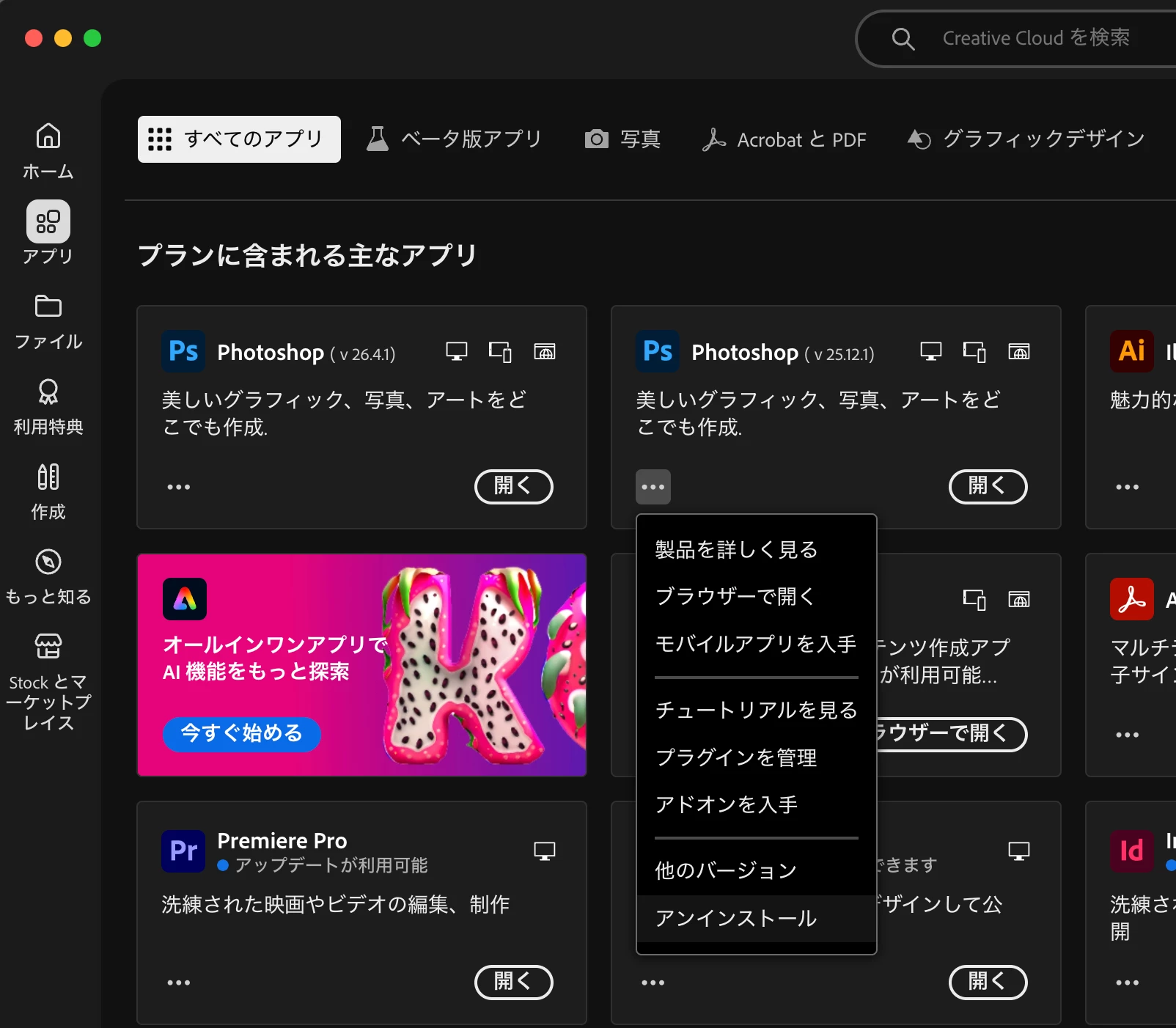1176x1028 pixels.
Task: Open 作成 in the sidebar
Action: 48,493
